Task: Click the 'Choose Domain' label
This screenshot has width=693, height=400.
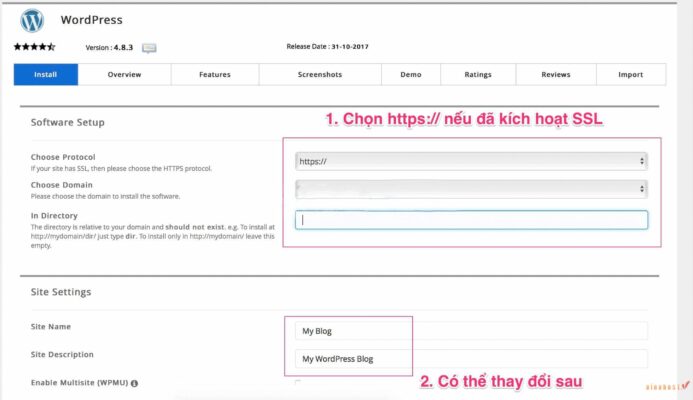Action: (x=61, y=185)
